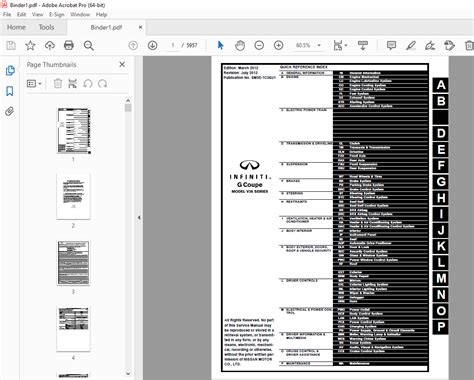Select page 1 thumbnail

click(x=73, y=131)
